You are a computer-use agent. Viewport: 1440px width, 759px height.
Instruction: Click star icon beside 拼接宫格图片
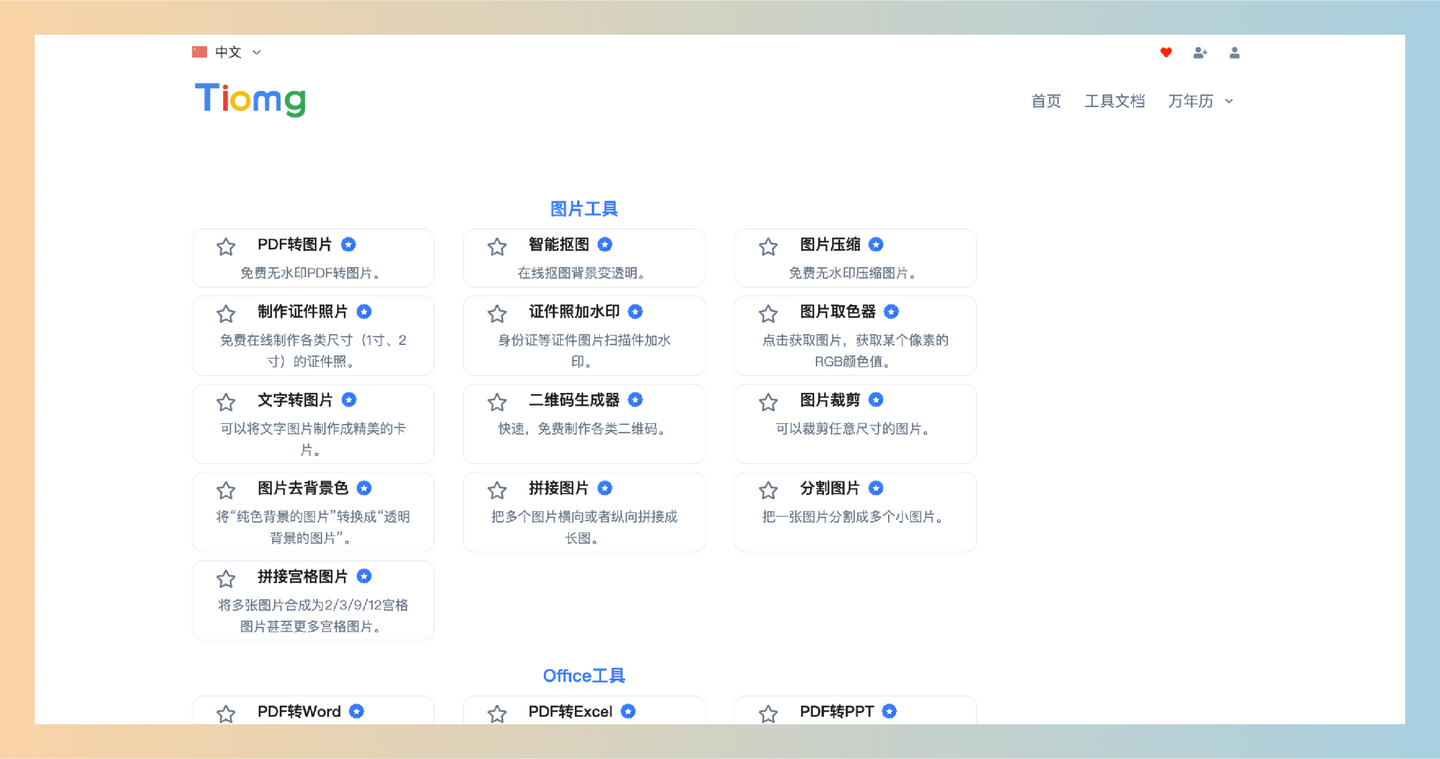226,578
